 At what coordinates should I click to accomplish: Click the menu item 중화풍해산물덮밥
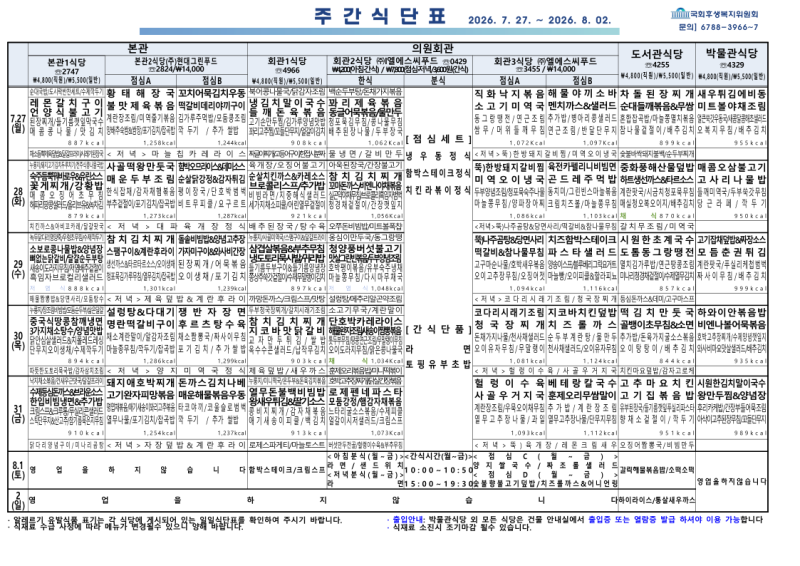(x=657, y=167)
